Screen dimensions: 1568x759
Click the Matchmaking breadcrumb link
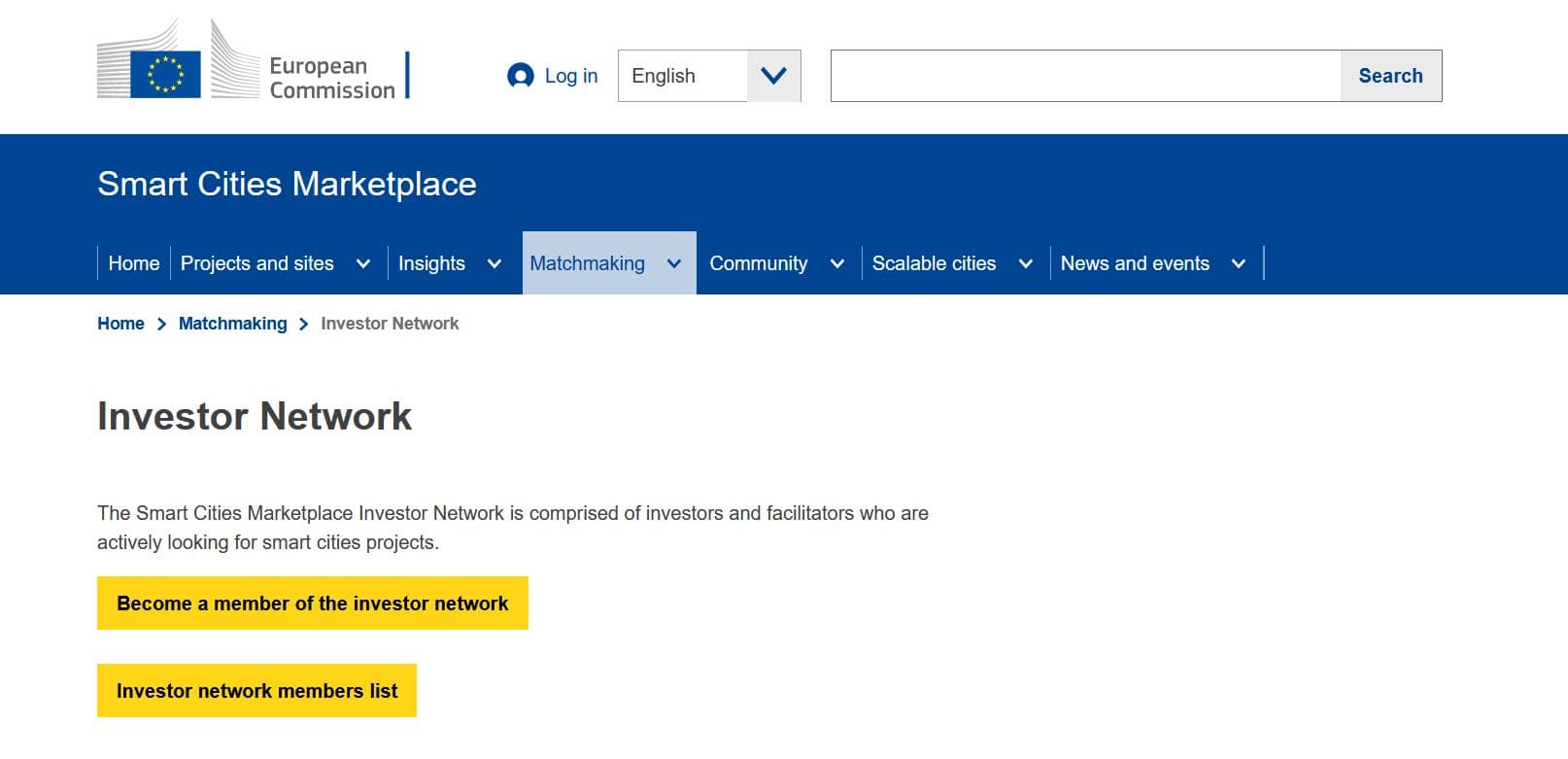[233, 324]
